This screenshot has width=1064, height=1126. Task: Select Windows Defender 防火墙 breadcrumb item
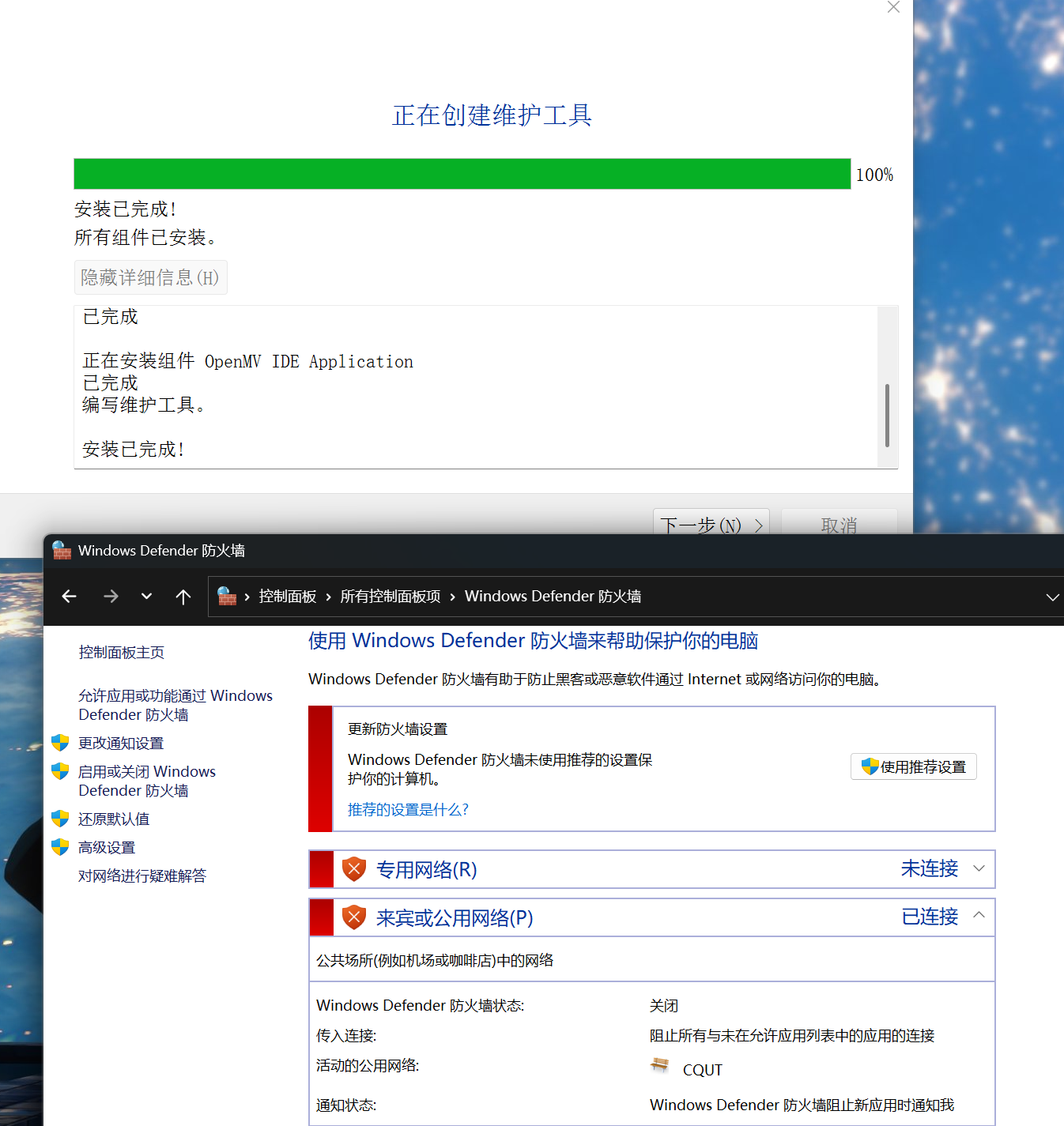click(553, 597)
